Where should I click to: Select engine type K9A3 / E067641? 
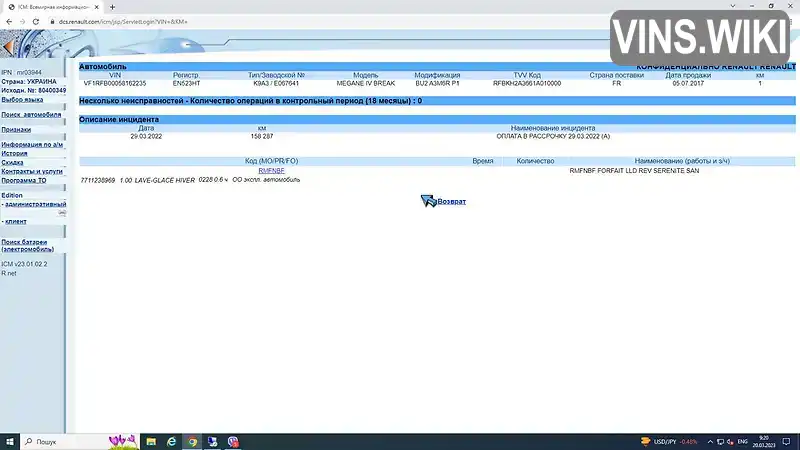pos(276,83)
